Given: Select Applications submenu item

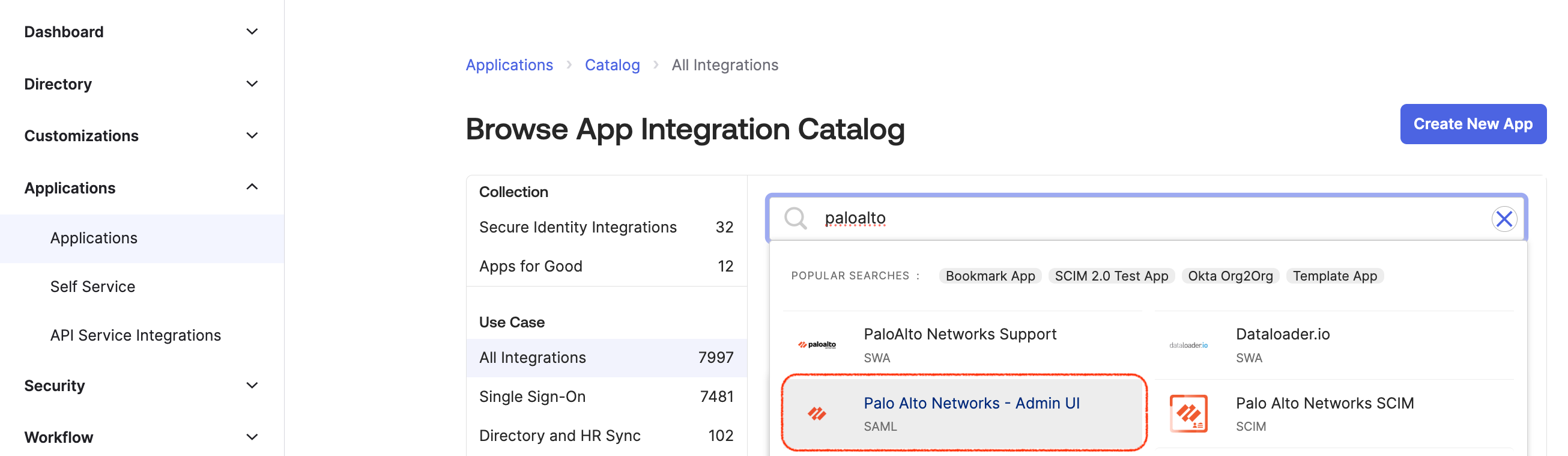Looking at the screenshot, I should (142, 238).
